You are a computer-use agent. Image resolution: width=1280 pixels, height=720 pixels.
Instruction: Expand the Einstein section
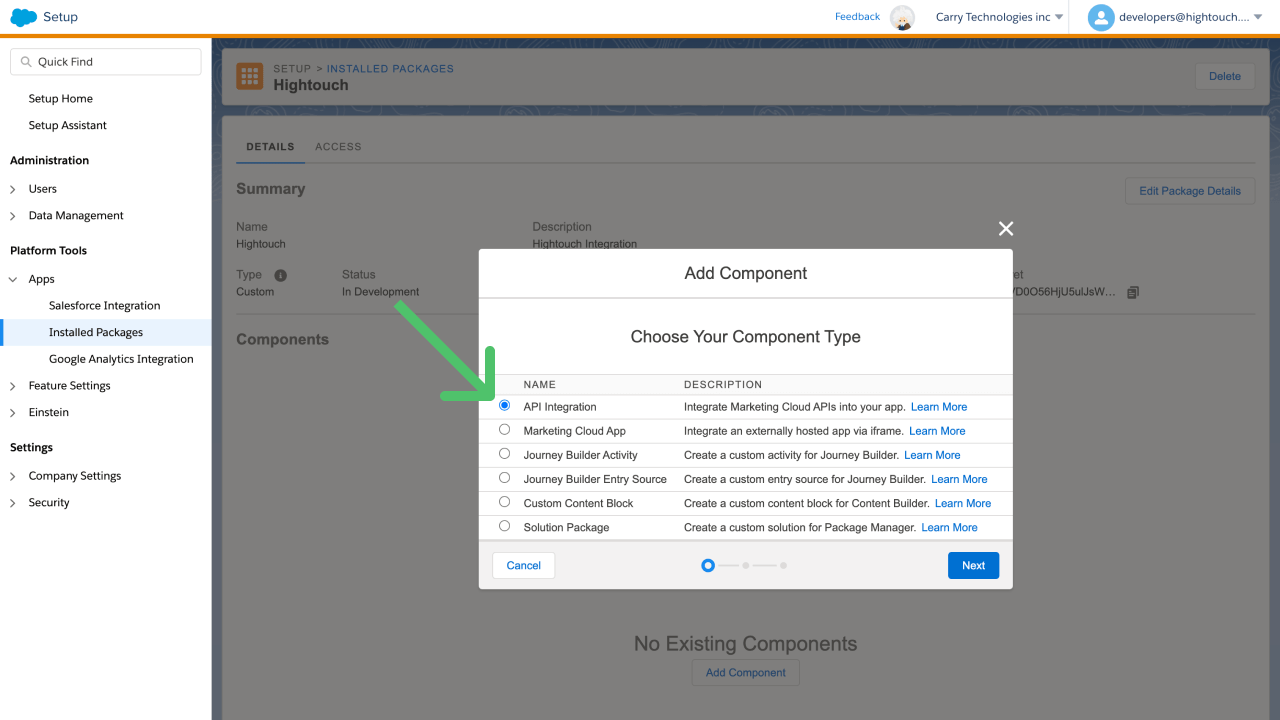point(13,413)
